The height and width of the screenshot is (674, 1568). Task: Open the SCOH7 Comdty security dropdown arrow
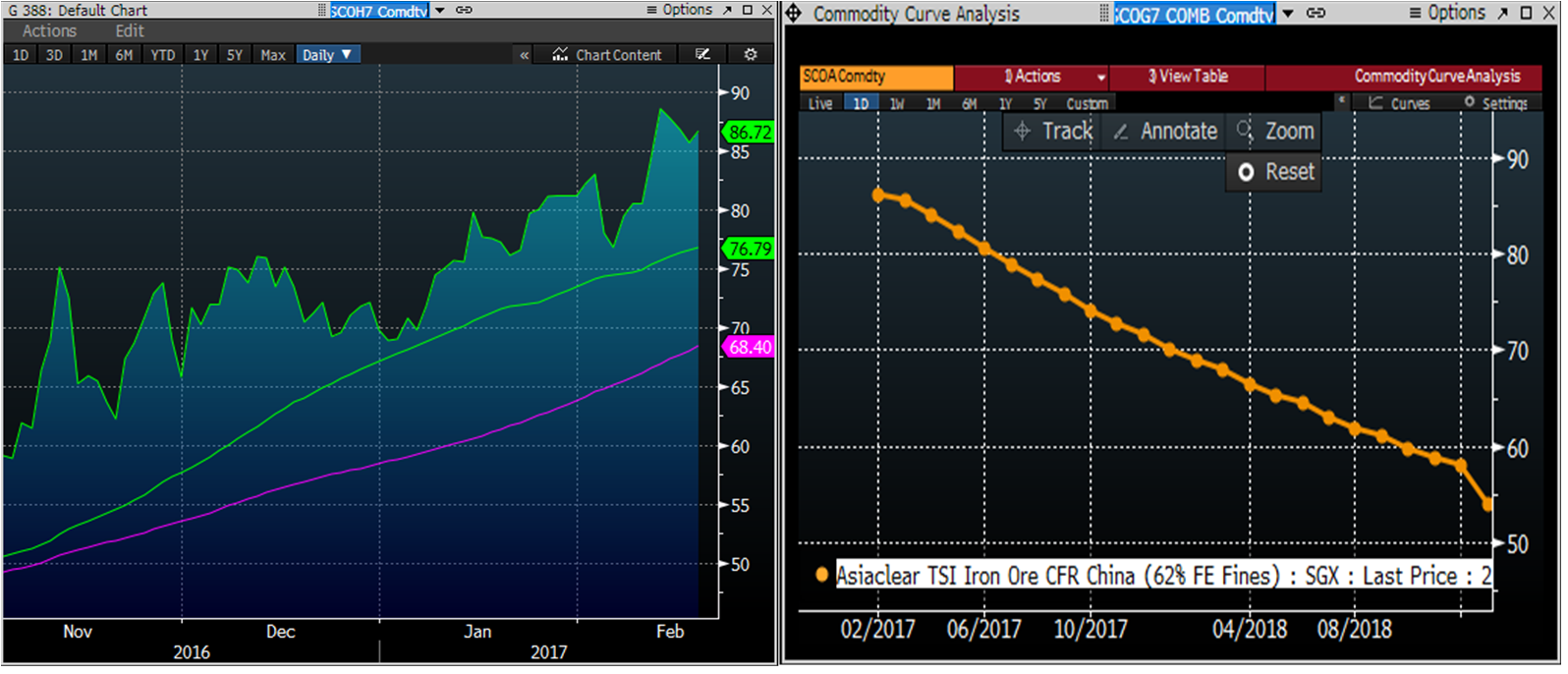click(440, 11)
